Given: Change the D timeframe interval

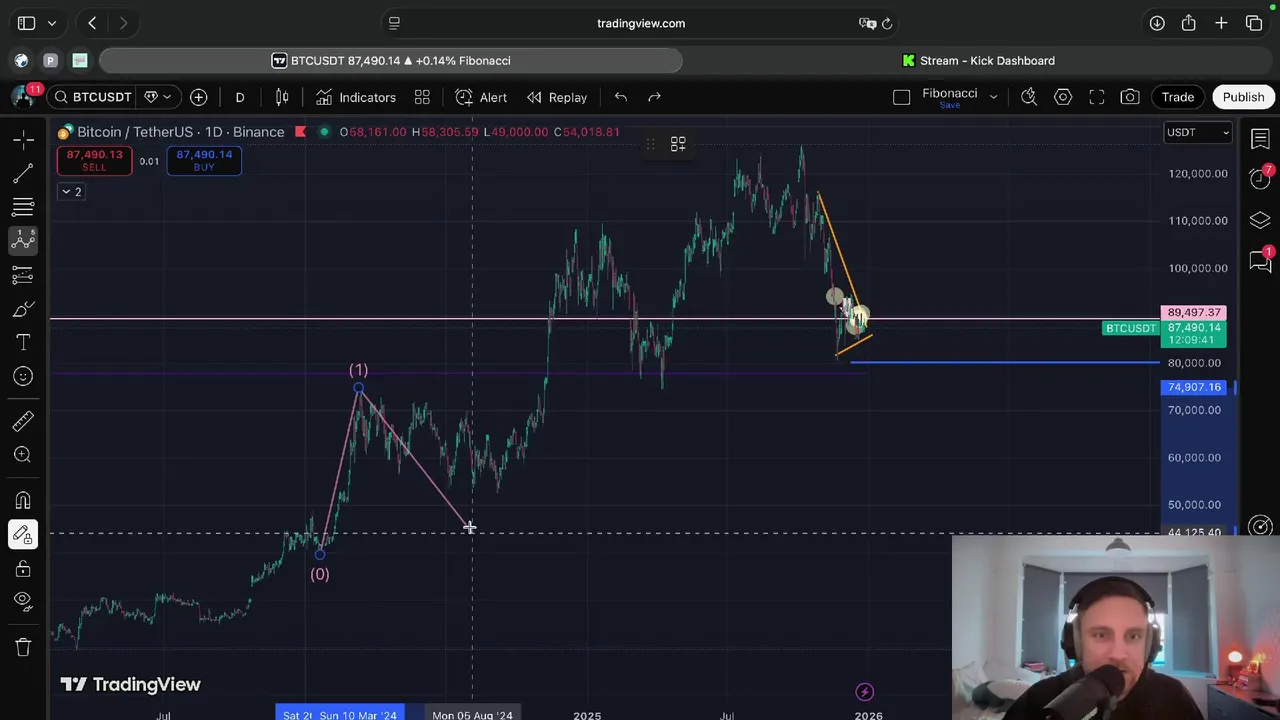Looking at the screenshot, I should 240,97.
